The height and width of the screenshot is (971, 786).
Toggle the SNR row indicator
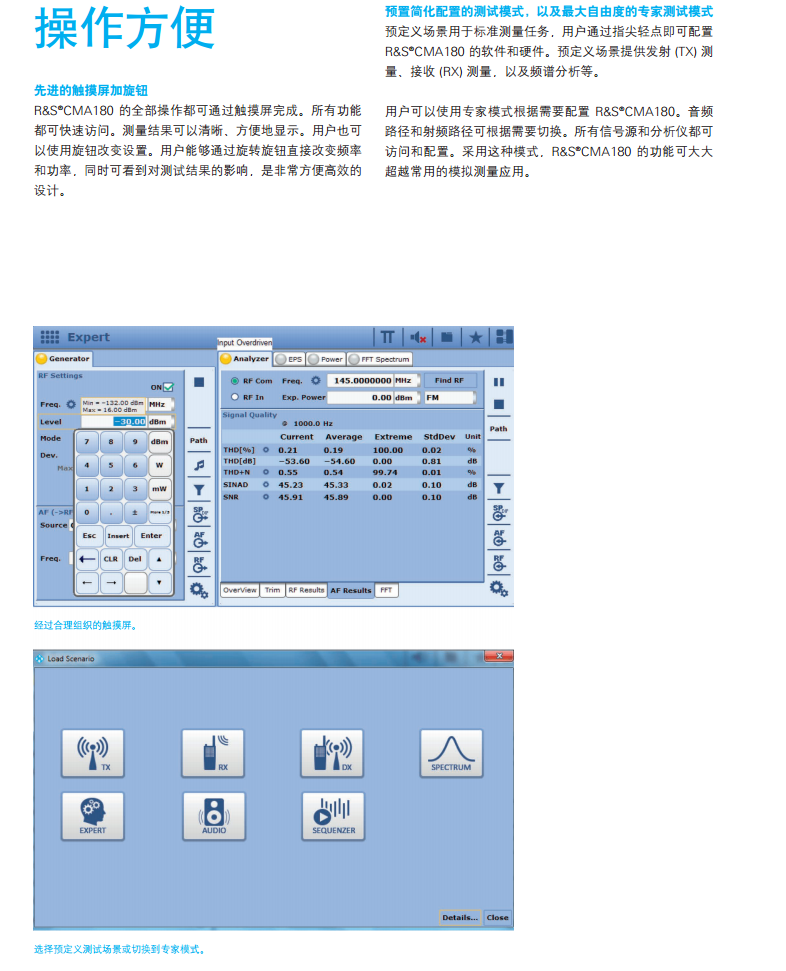point(266,497)
